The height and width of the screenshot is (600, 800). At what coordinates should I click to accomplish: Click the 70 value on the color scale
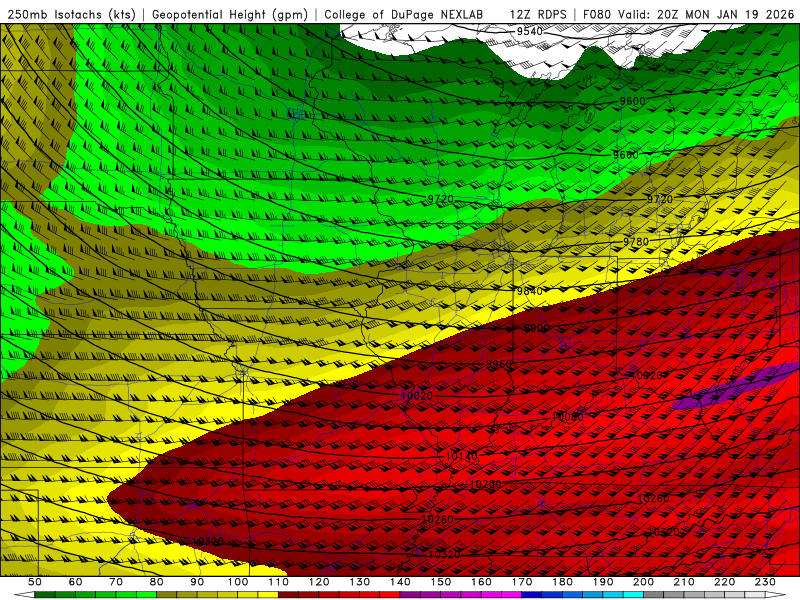coord(116,582)
